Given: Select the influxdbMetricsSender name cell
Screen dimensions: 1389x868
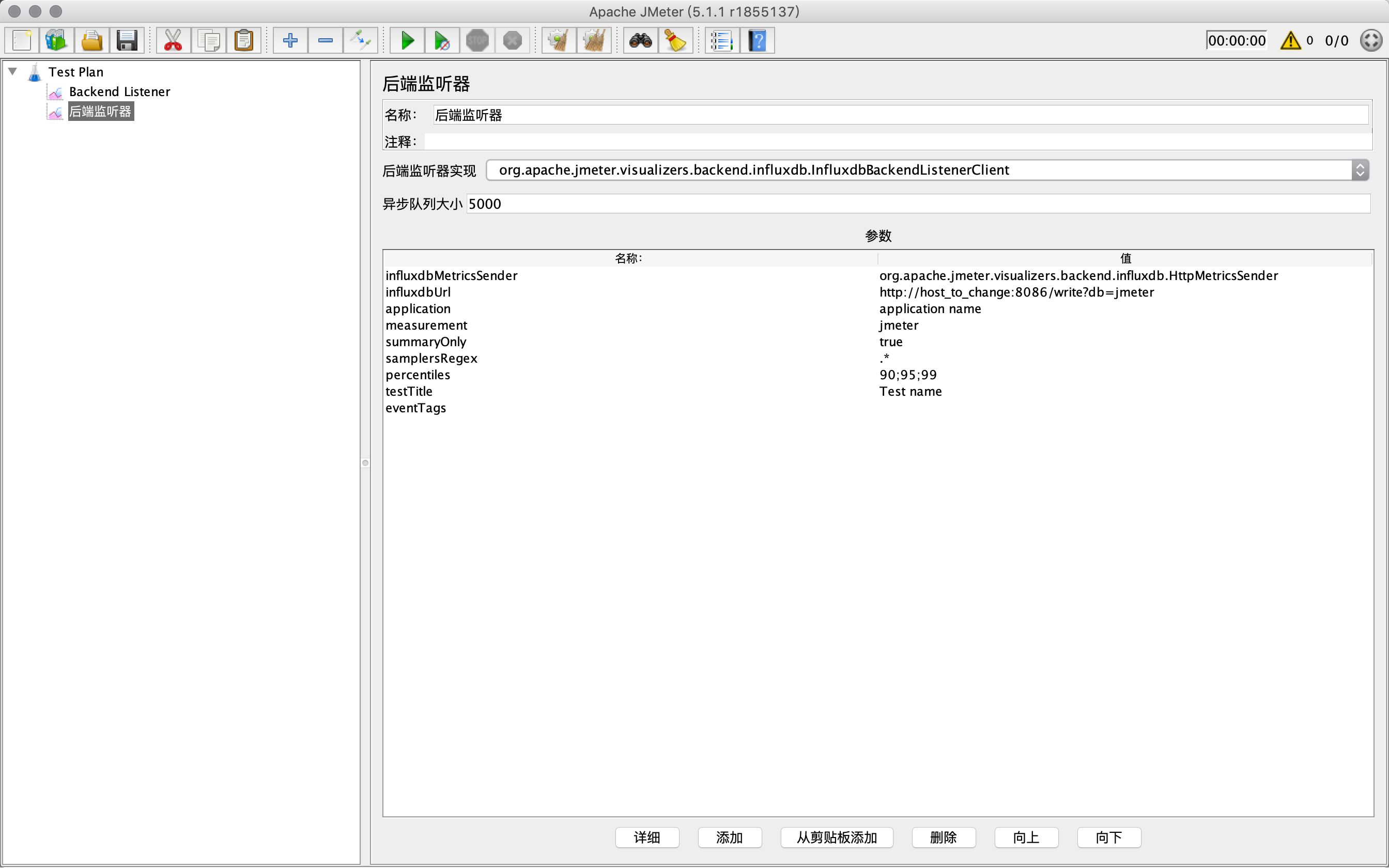Looking at the screenshot, I should point(630,275).
